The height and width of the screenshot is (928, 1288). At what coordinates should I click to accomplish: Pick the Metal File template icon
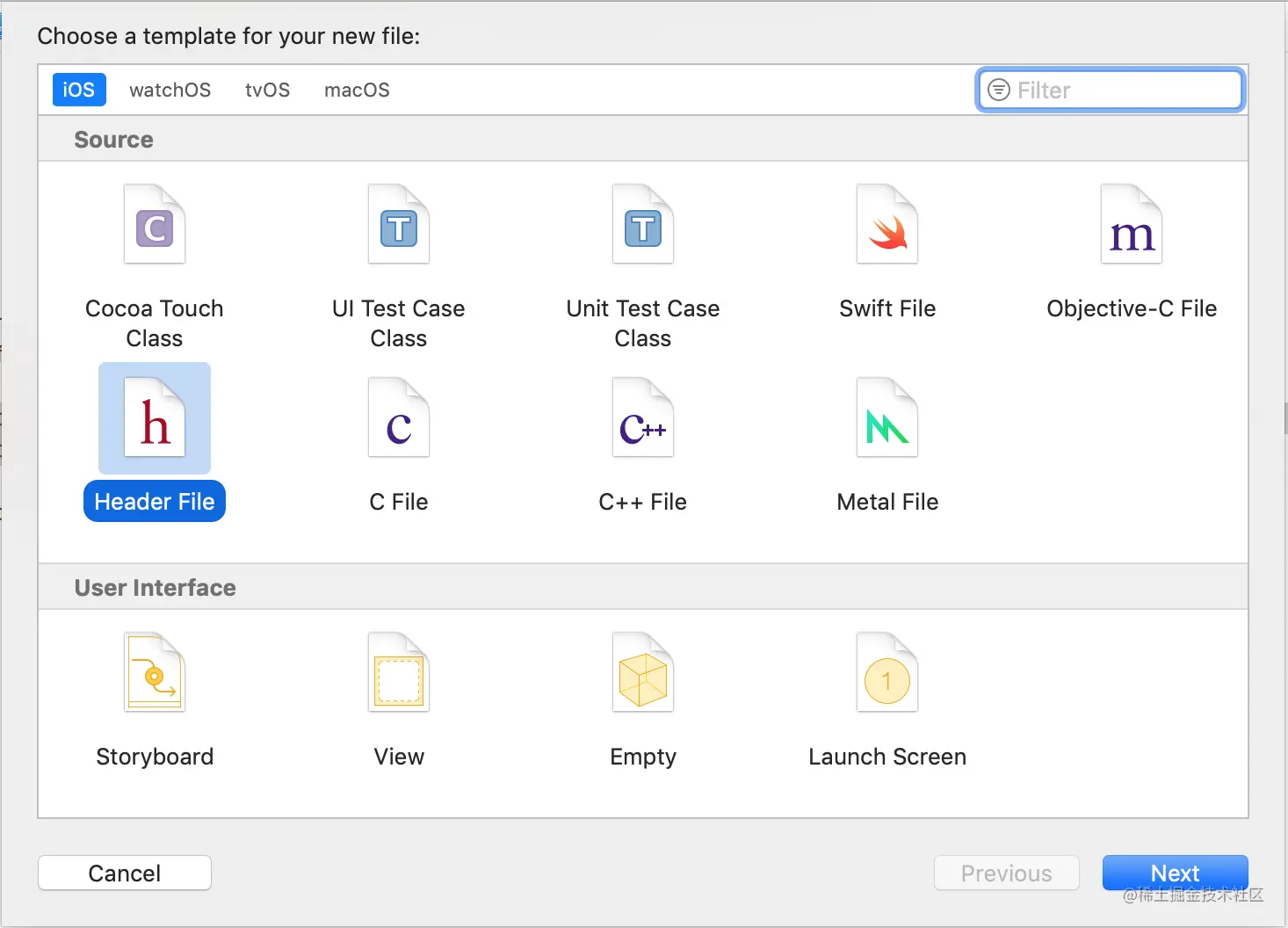click(887, 417)
